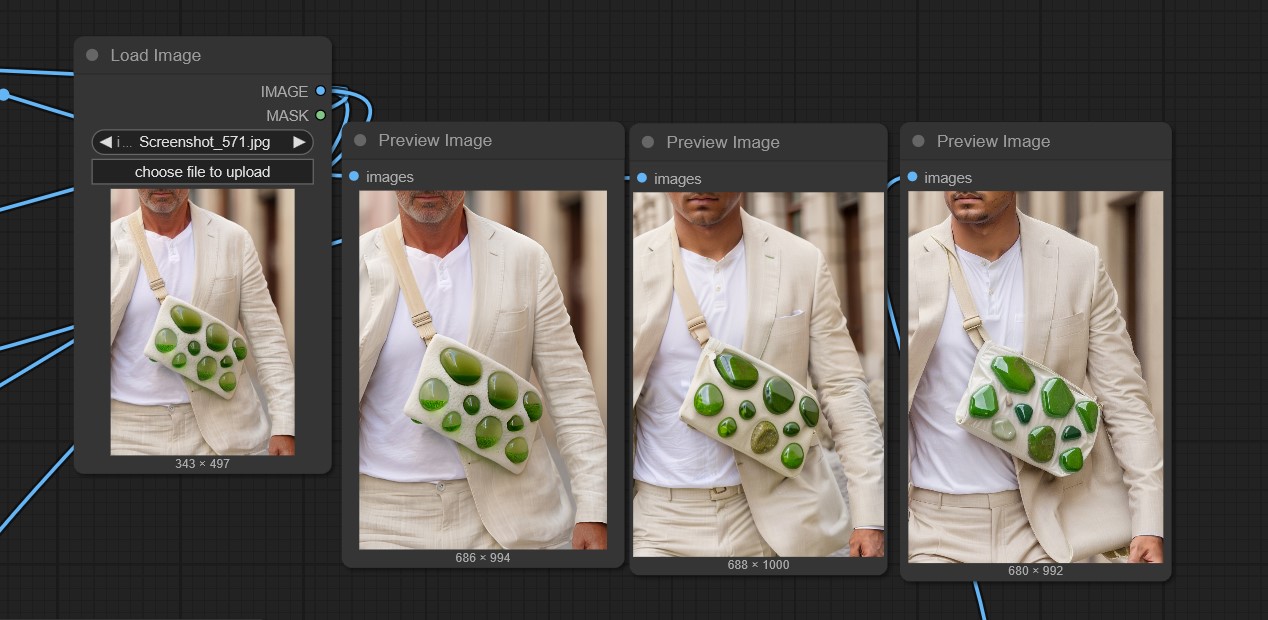Click the 688 × 1000 size label

point(759,565)
